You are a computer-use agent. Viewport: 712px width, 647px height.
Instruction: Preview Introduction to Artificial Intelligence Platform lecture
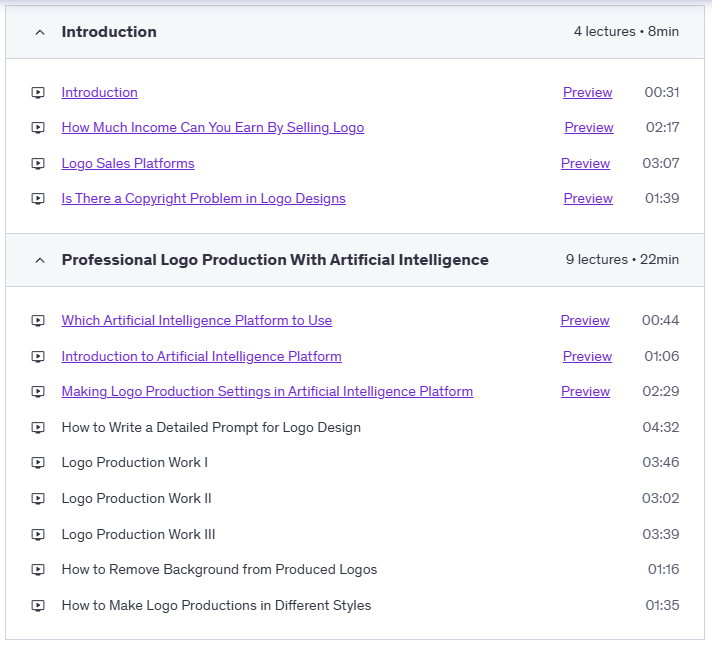(x=587, y=356)
